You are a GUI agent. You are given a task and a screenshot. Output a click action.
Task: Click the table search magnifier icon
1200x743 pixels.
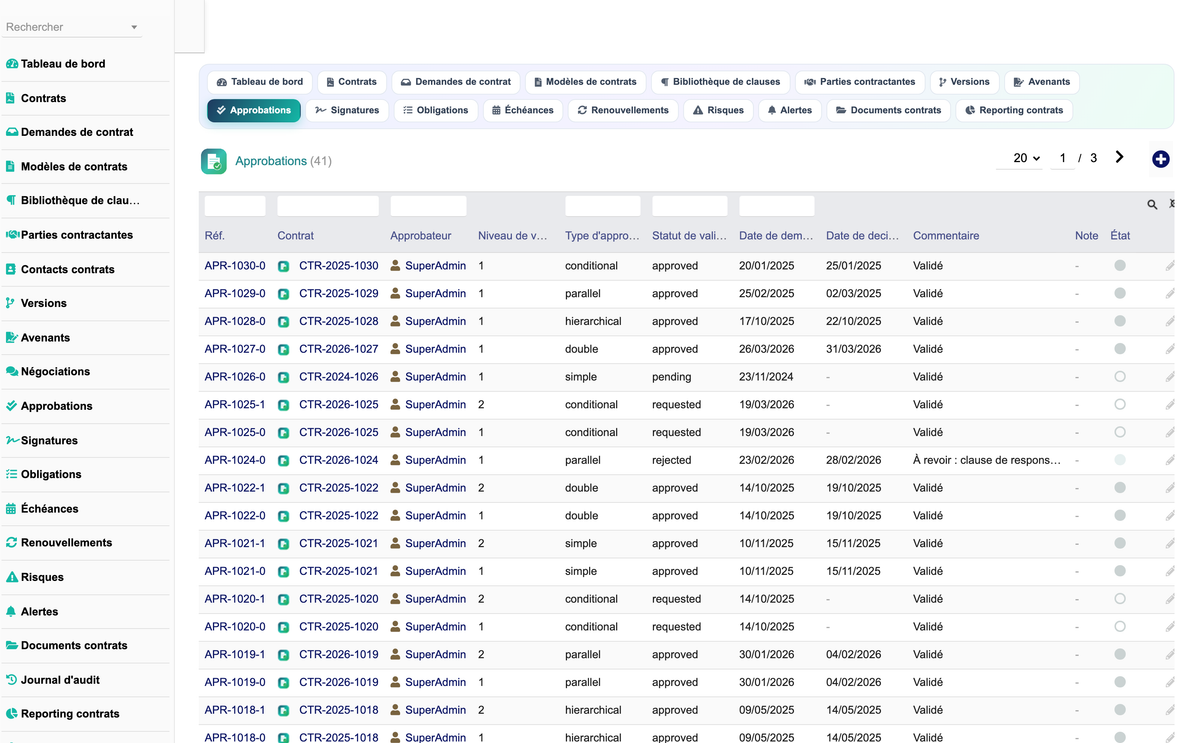point(1152,204)
